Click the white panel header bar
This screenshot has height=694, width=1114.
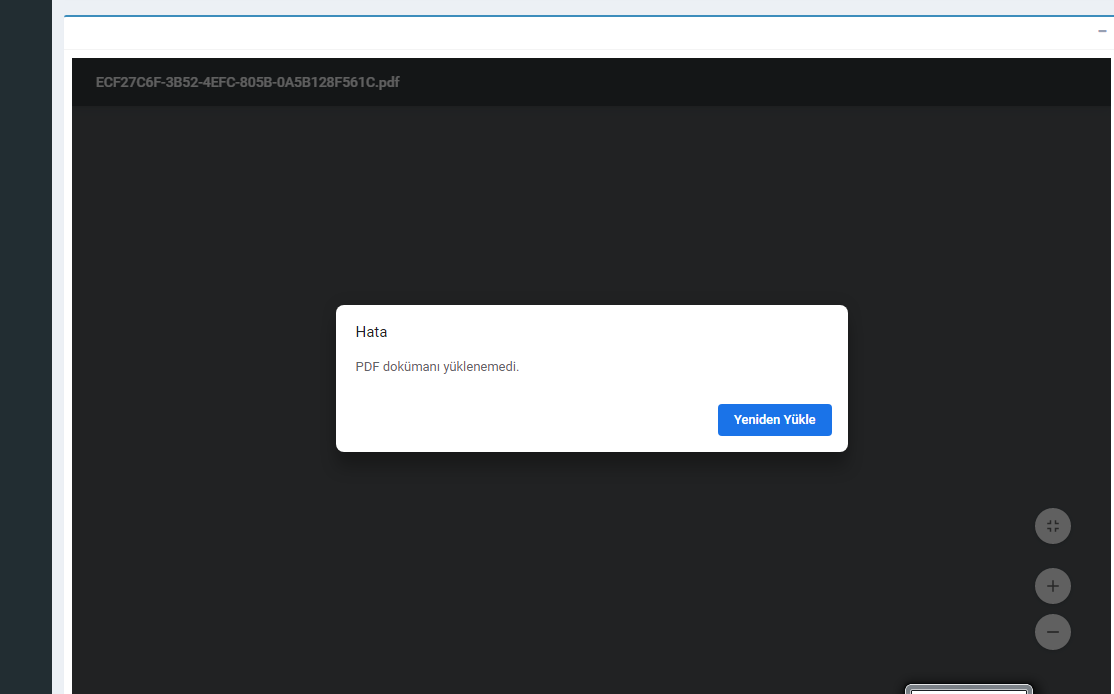click(x=580, y=33)
